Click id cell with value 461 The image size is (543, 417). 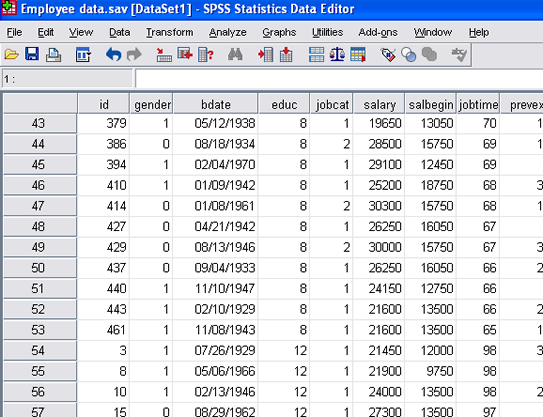[x=103, y=330]
